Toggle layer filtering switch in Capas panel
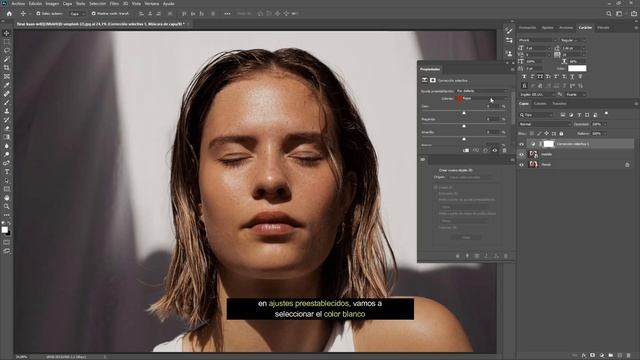The image size is (640, 360). [x=606, y=113]
